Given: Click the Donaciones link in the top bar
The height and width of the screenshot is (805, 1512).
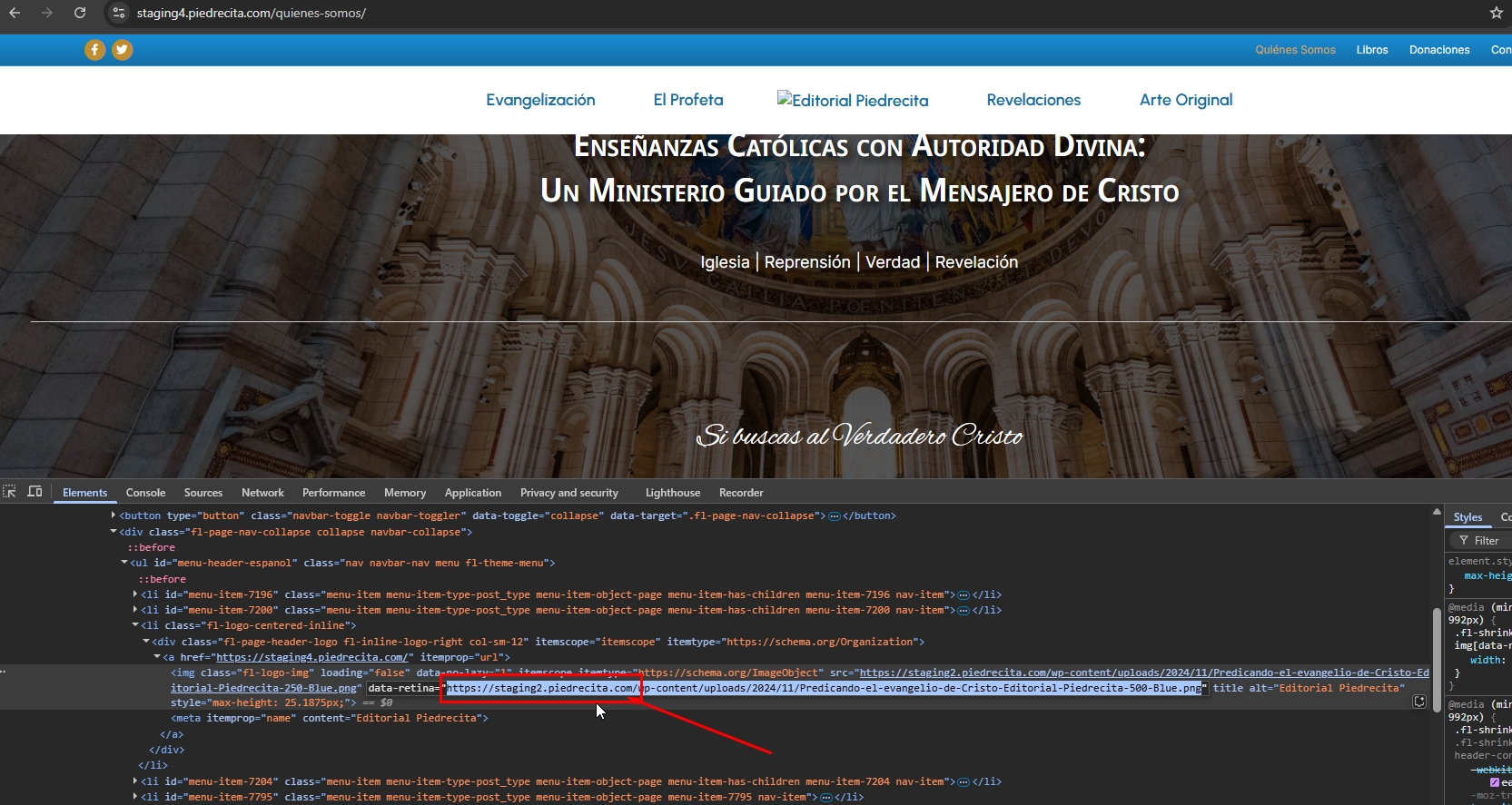Looking at the screenshot, I should click(1438, 50).
